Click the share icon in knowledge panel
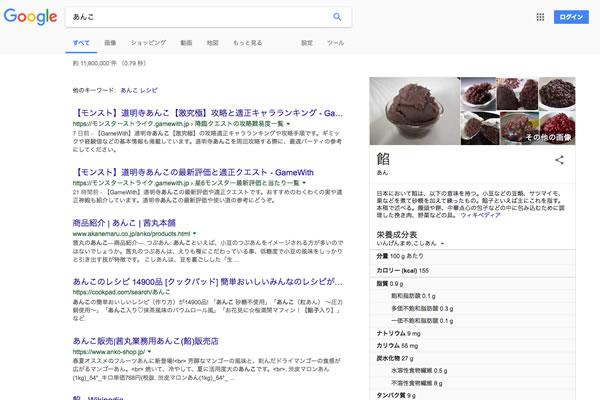This screenshot has width=600, height=400. (x=559, y=160)
